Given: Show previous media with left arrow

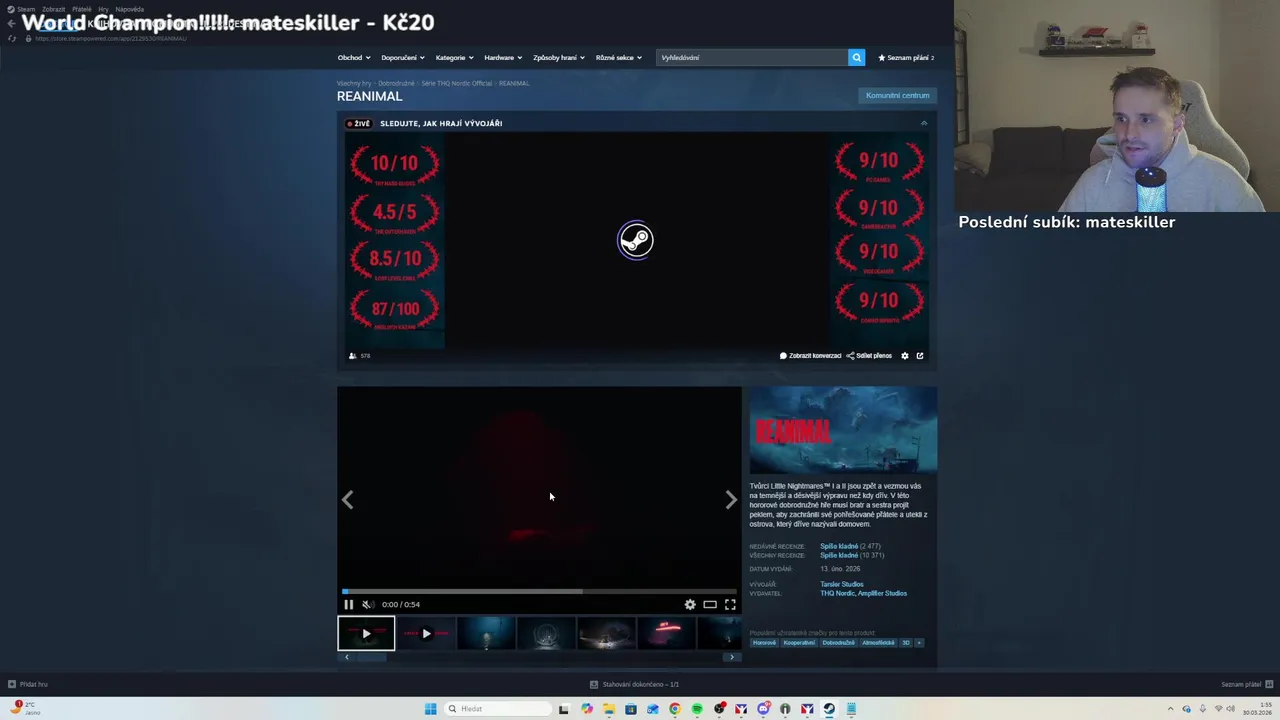Looking at the screenshot, I should [x=348, y=500].
